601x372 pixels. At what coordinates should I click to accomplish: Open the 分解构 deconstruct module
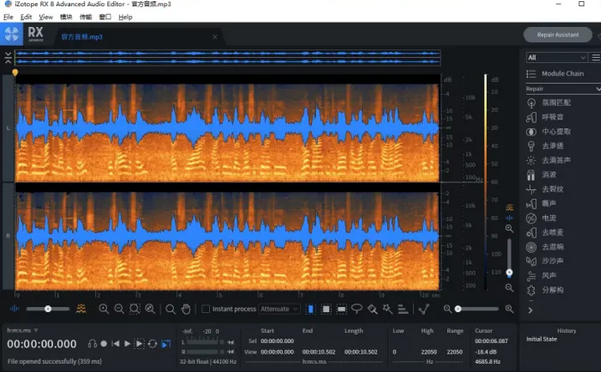(x=545, y=290)
